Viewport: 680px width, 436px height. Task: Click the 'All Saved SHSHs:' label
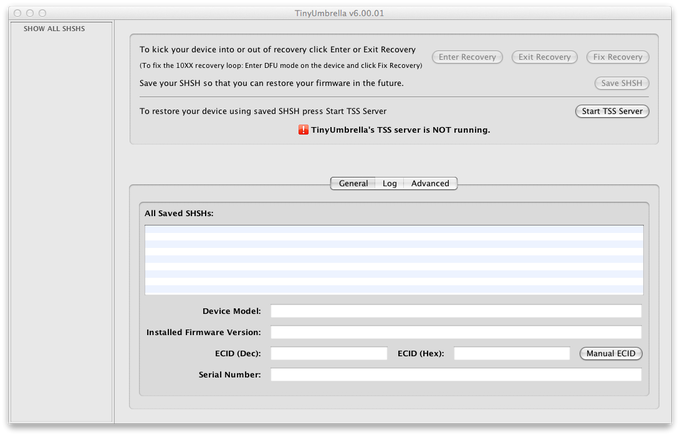coord(179,213)
